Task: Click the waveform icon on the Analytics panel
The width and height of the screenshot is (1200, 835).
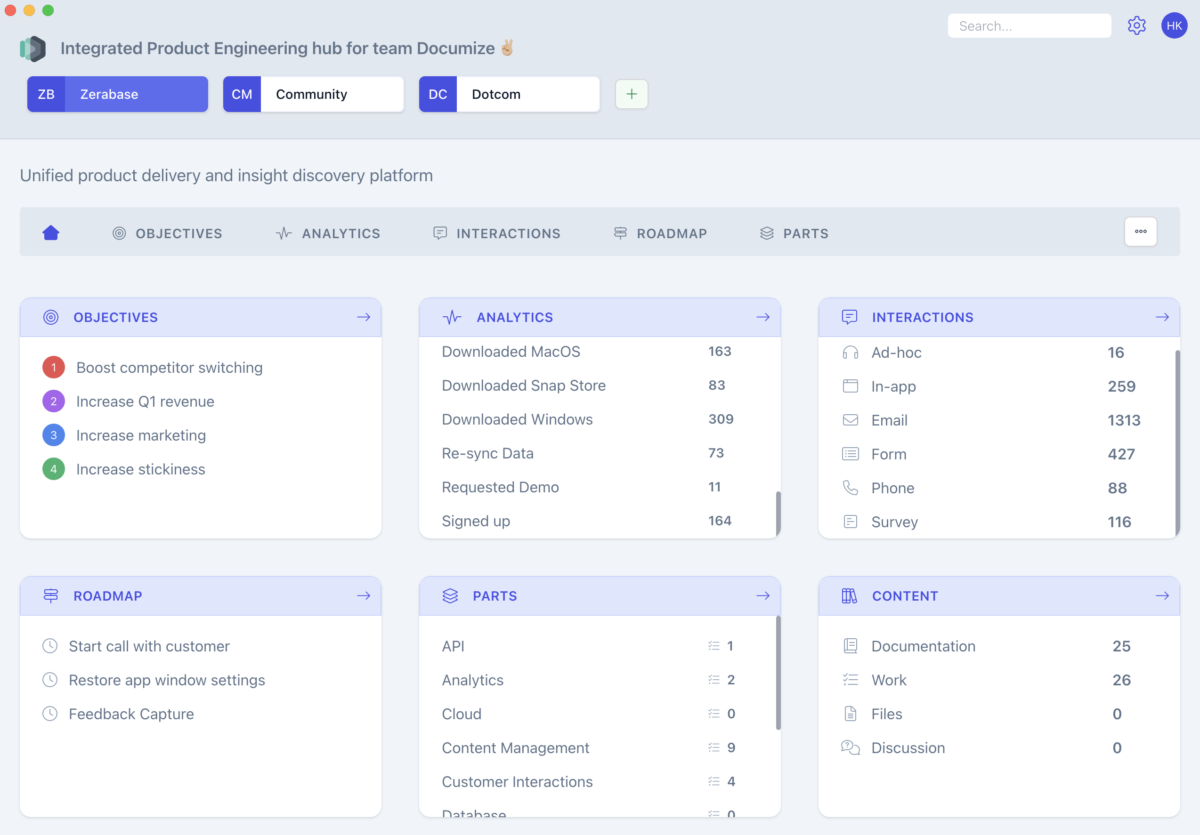Action: 452,316
